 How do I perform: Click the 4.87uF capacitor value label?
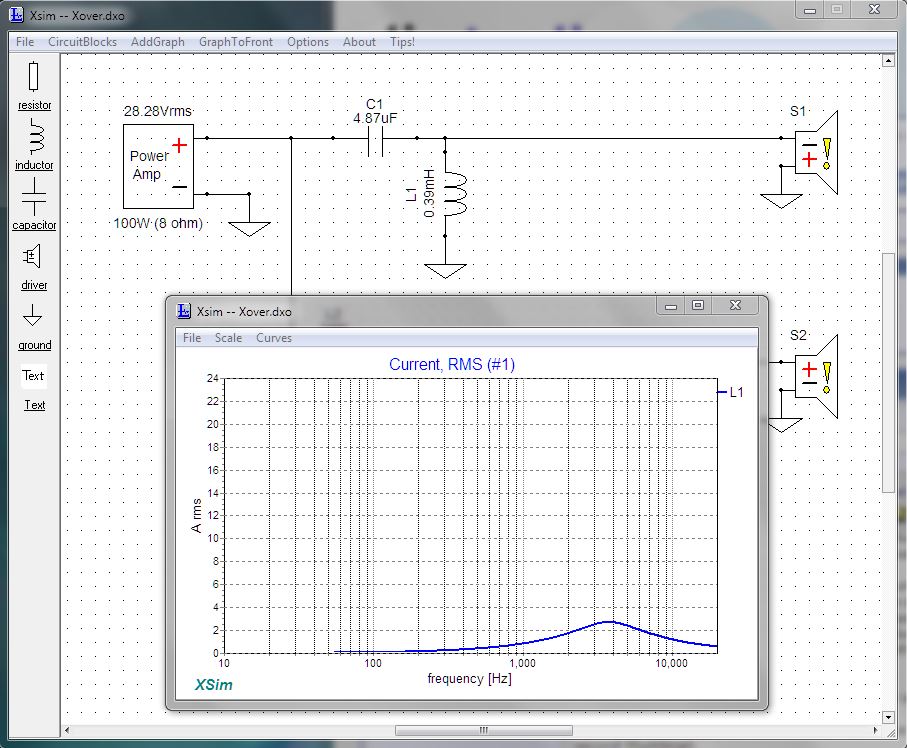tap(375, 118)
